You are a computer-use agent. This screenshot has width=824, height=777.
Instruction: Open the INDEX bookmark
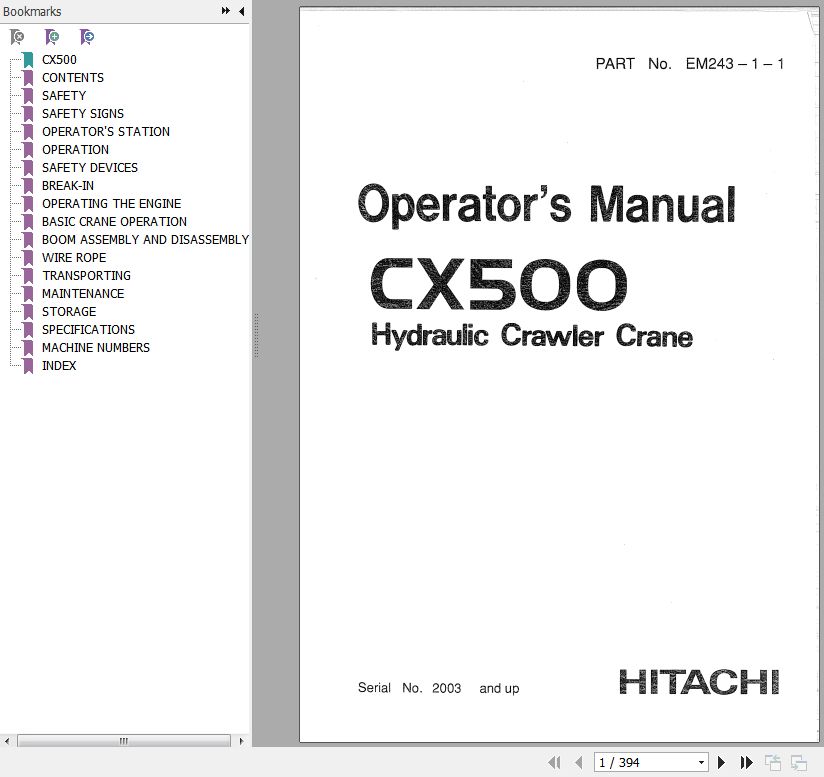(59, 365)
